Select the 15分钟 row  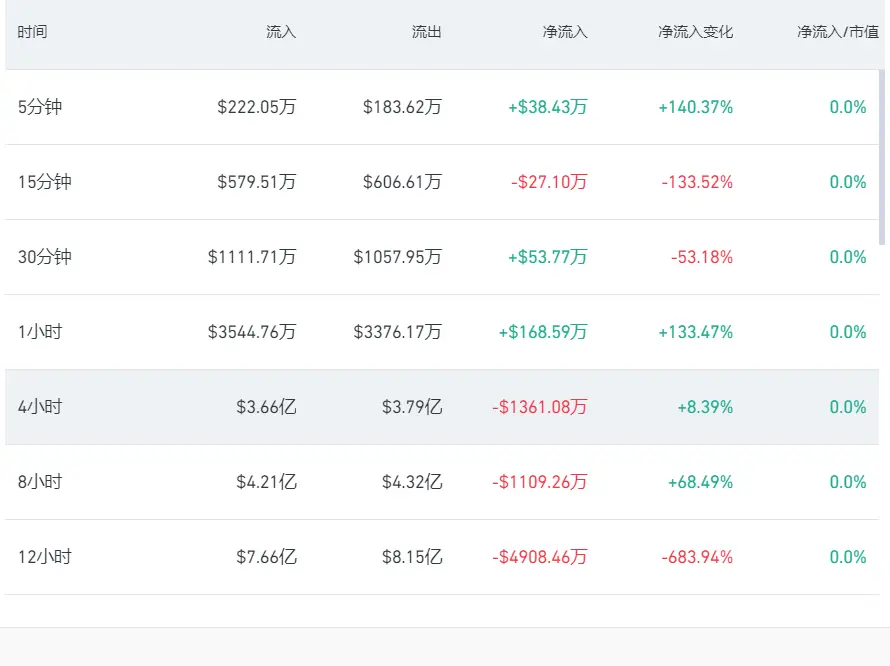[442, 182]
